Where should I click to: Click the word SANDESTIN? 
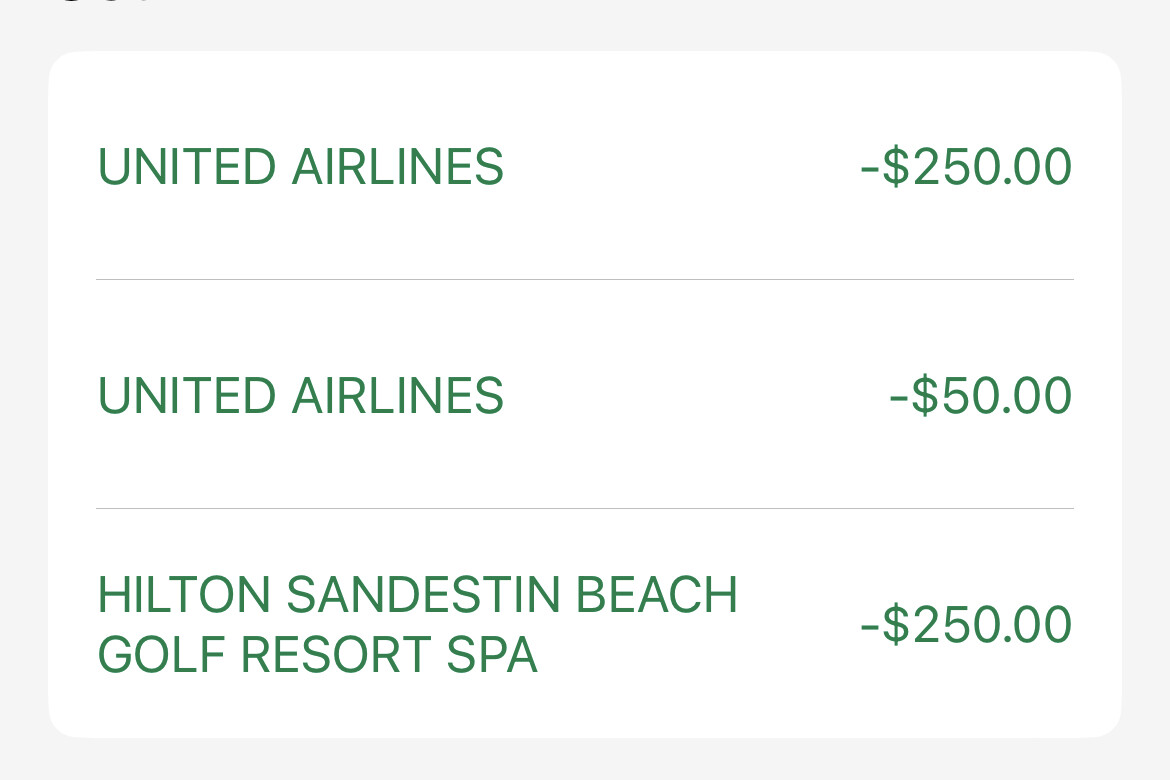click(423, 596)
